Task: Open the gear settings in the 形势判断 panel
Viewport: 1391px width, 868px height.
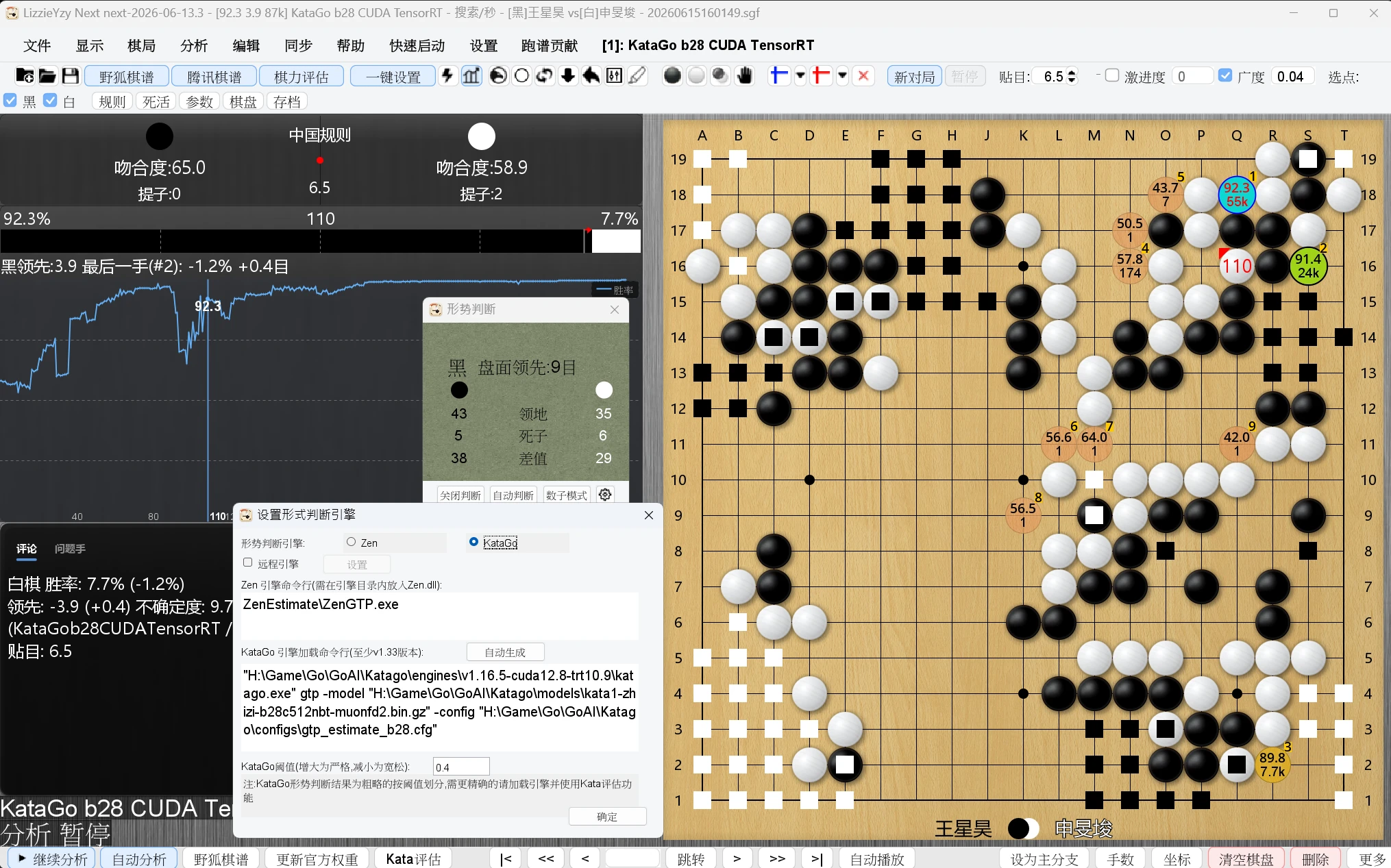Action: coord(605,495)
